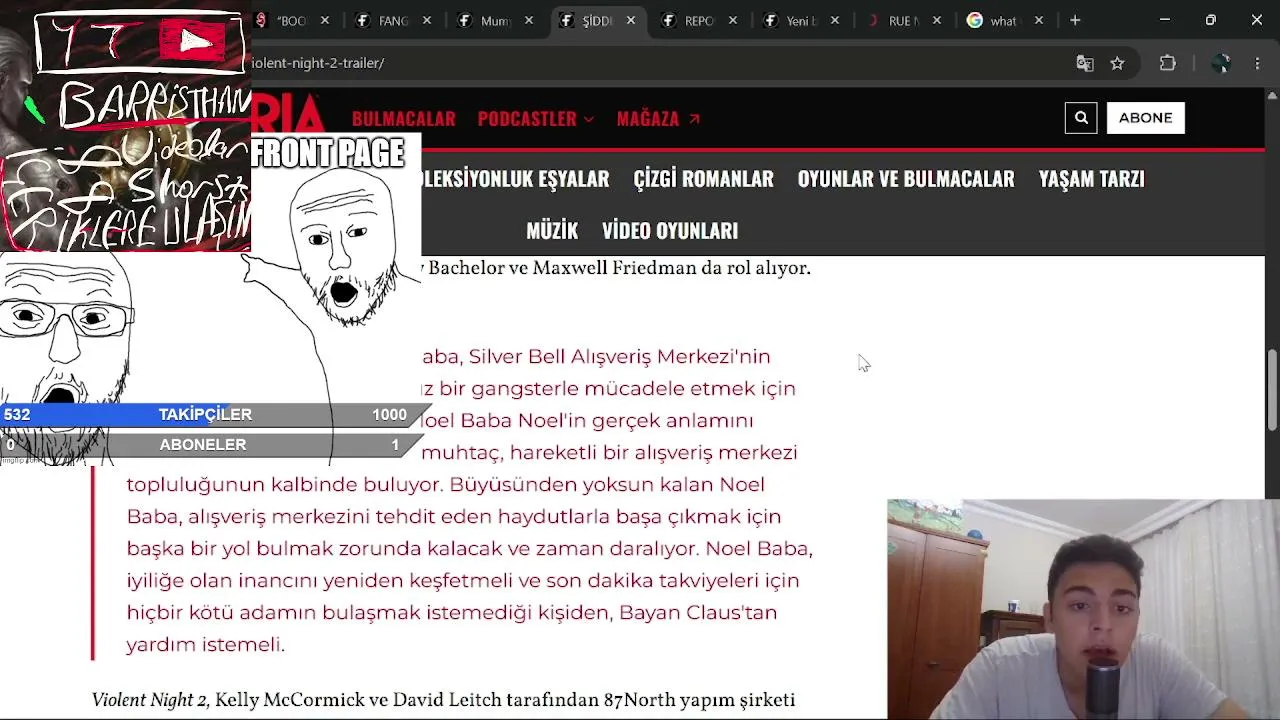This screenshot has height=720, width=1280.
Task: Click the translate page icon
Action: pos(1085,63)
